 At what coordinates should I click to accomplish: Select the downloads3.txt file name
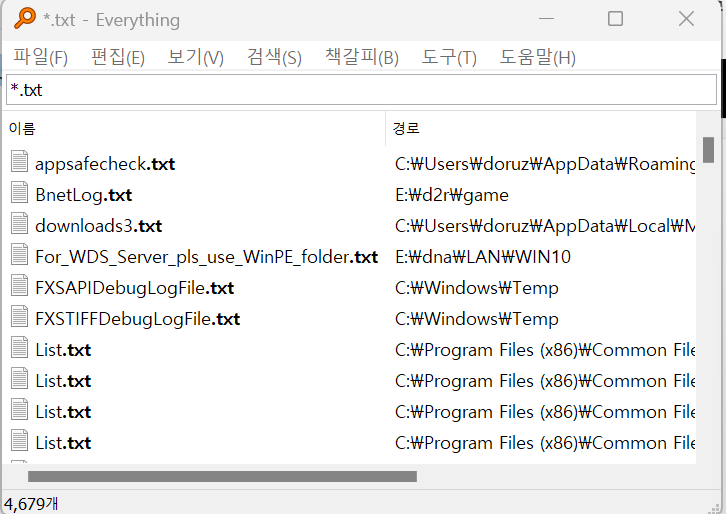coord(99,226)
